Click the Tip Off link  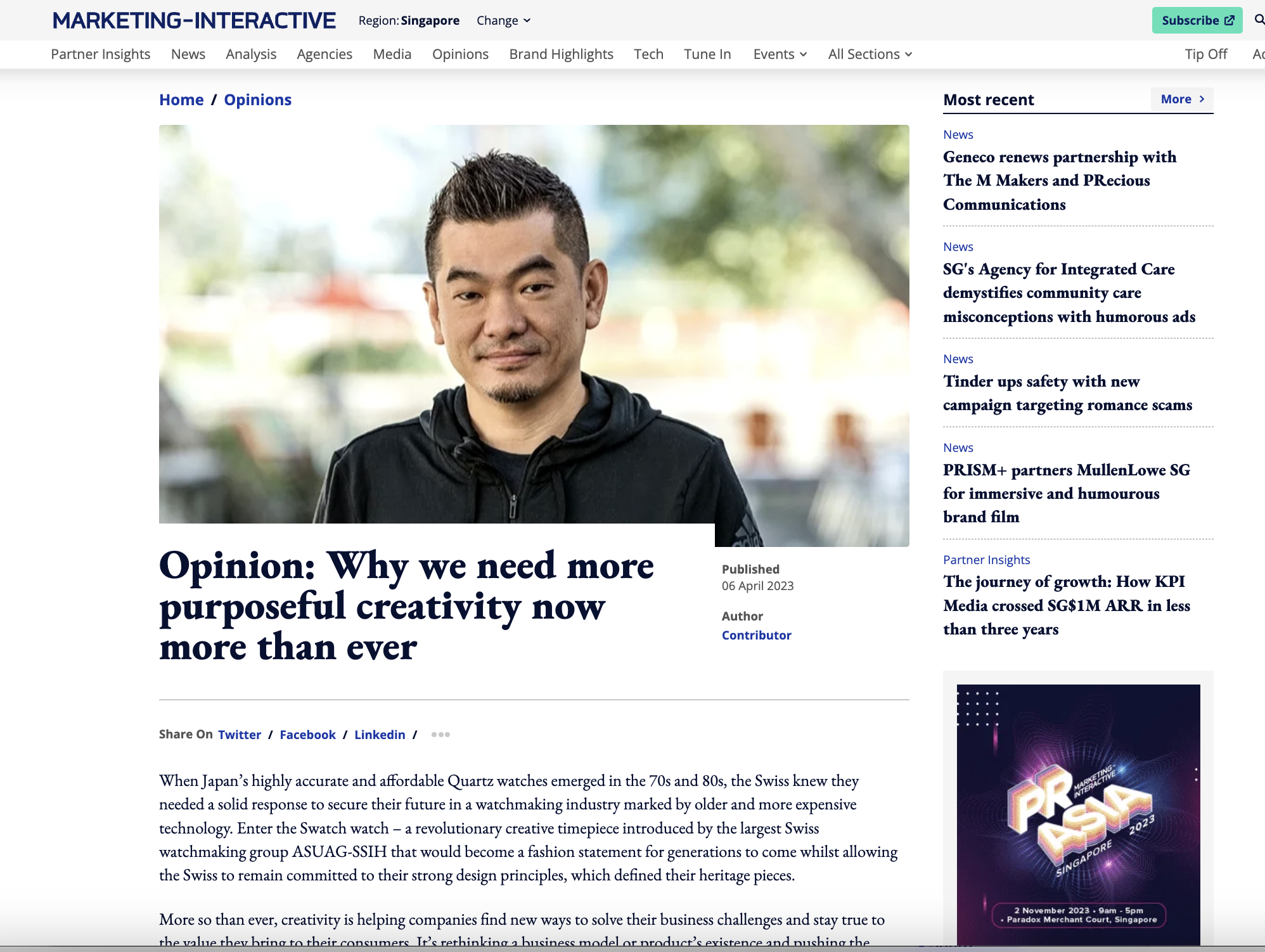1206,54
